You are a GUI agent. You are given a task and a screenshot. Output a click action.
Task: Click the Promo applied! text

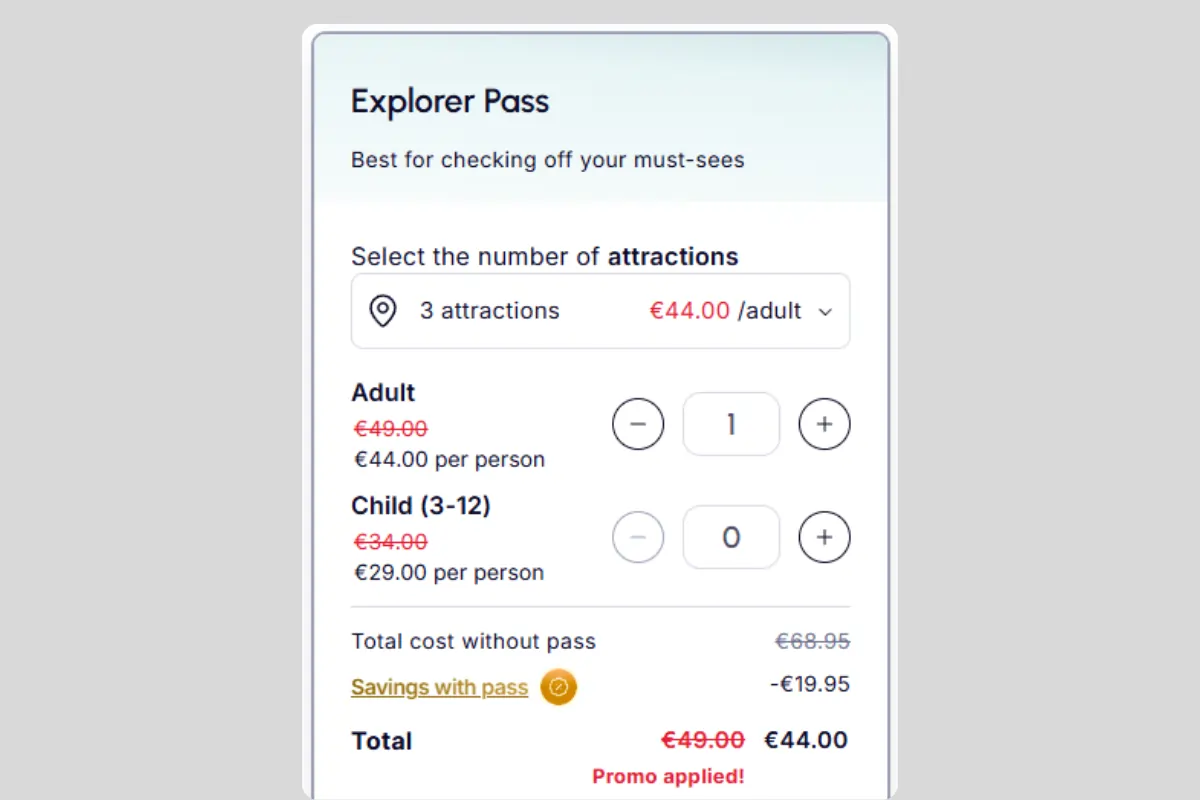click(668, 776)
